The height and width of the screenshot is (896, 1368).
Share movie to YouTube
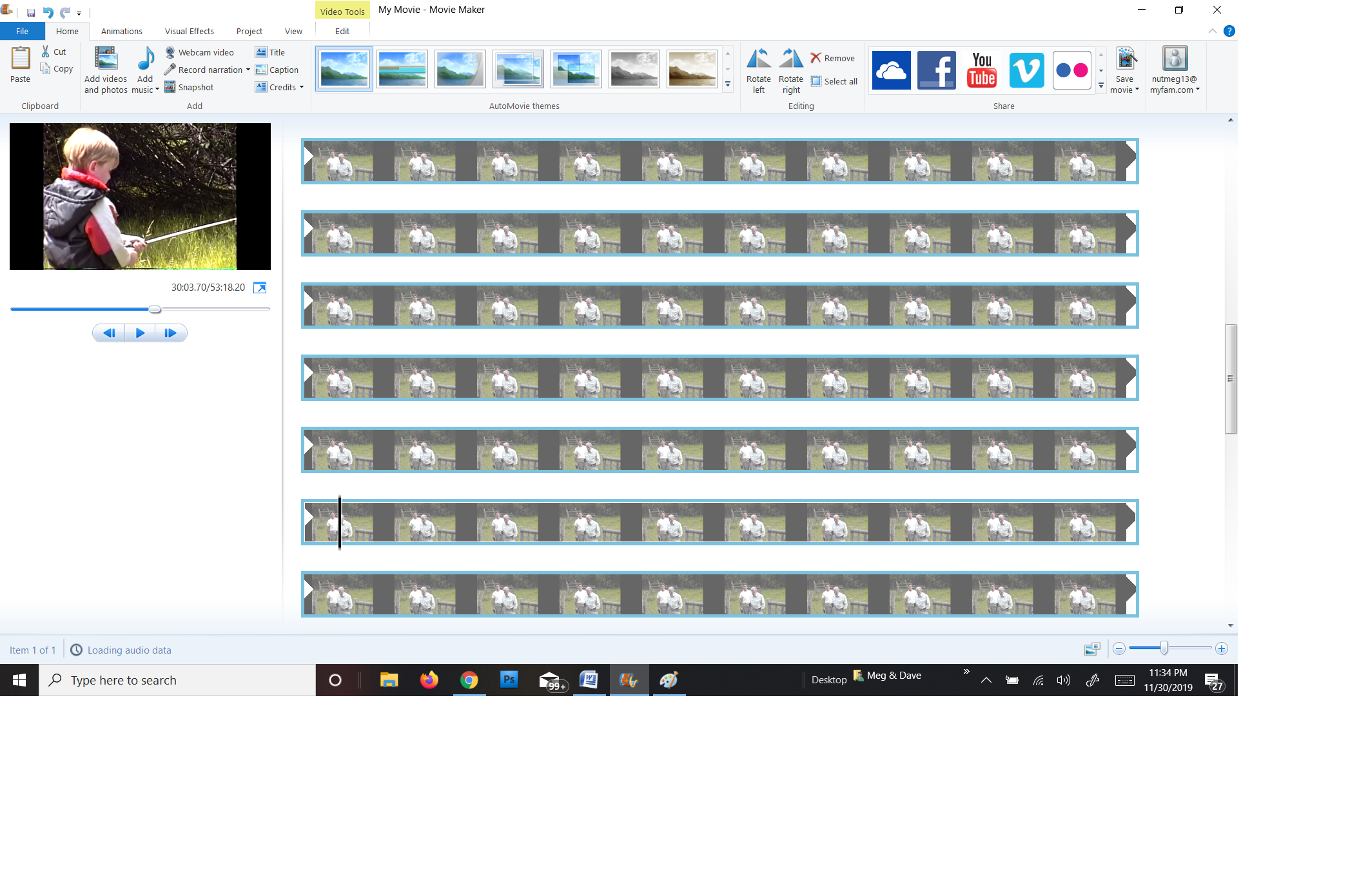(981, 70)
